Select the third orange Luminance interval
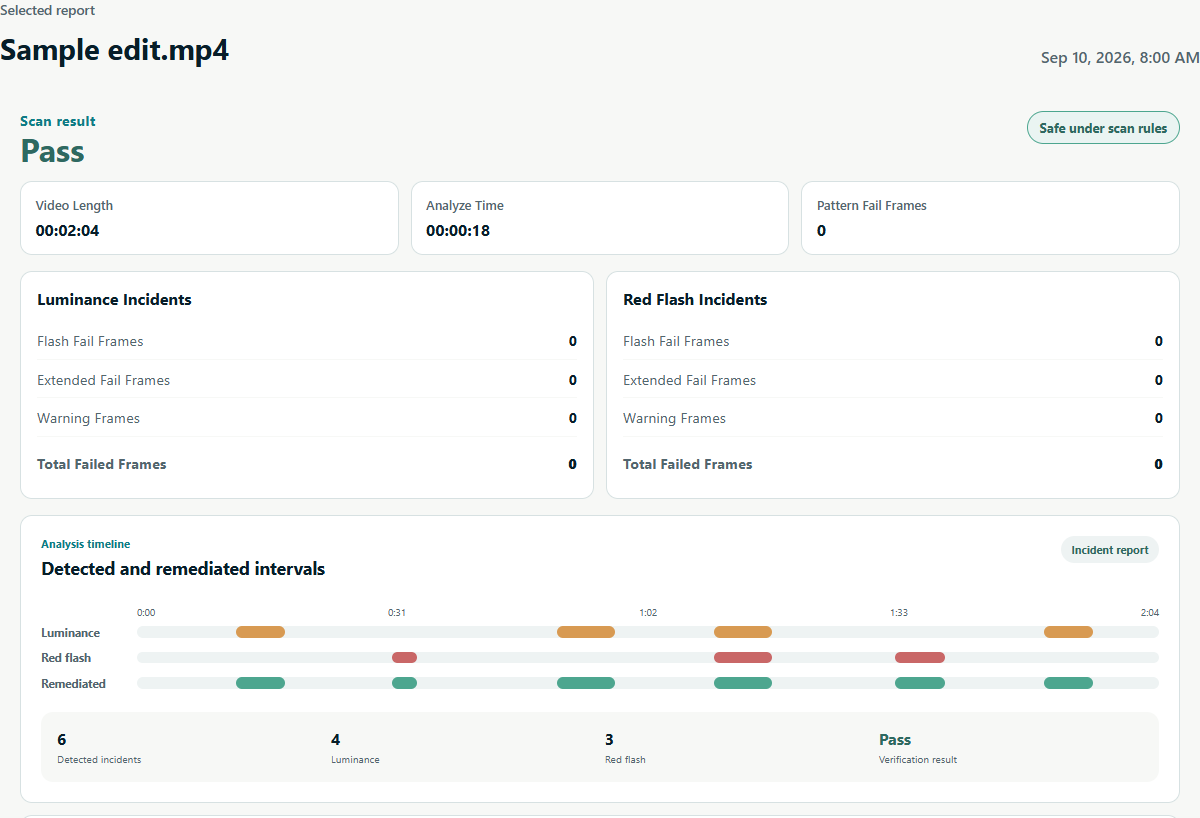The image size is (1200, 818). [743, 632]
